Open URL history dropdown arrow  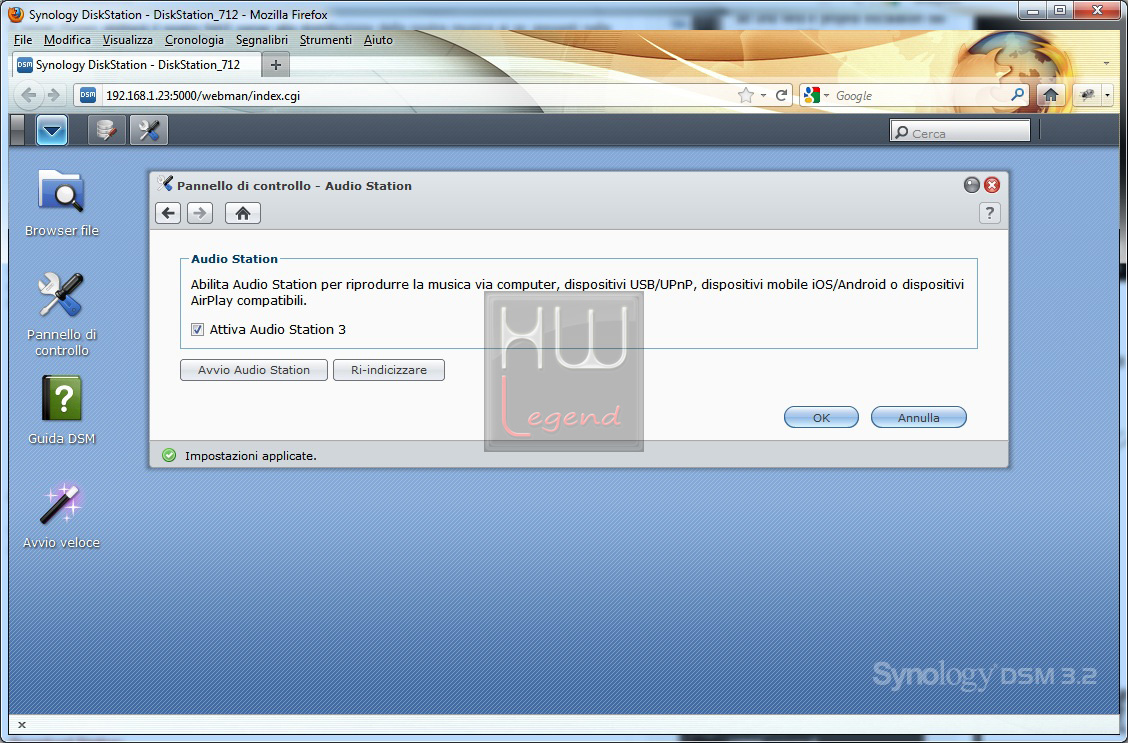click(x=763, y=96)
